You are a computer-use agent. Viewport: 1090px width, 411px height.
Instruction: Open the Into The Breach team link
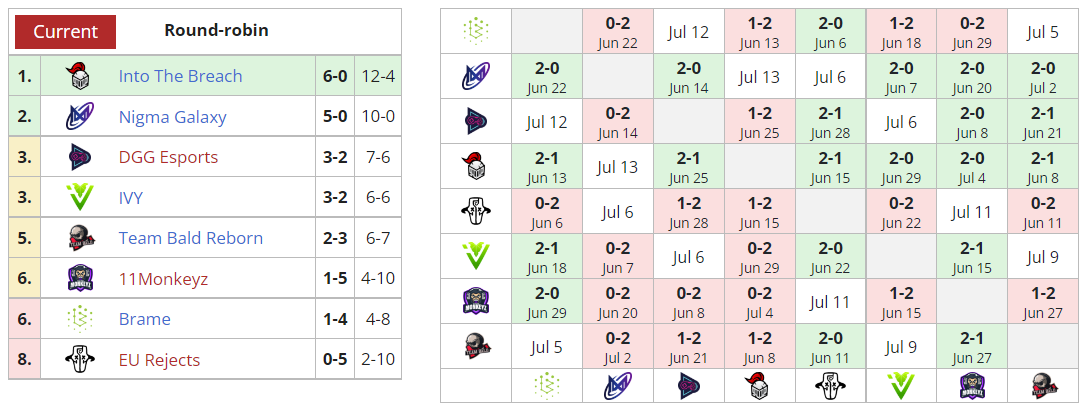tap(180, 76)
